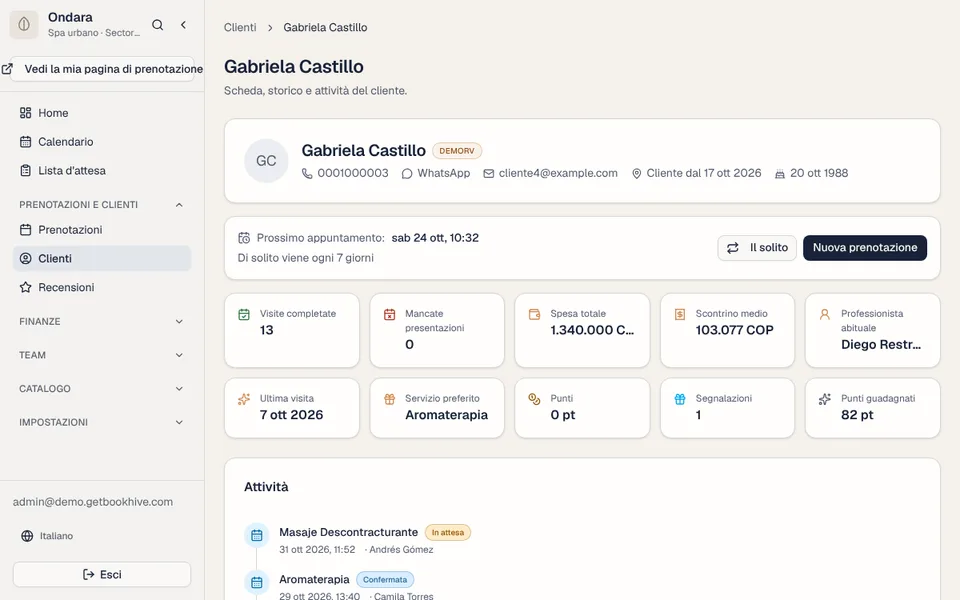The width and height of the screenshot is (960, 600).
Task: Click the 7 ott 2026 last visit date
Action: click(291, 414)
